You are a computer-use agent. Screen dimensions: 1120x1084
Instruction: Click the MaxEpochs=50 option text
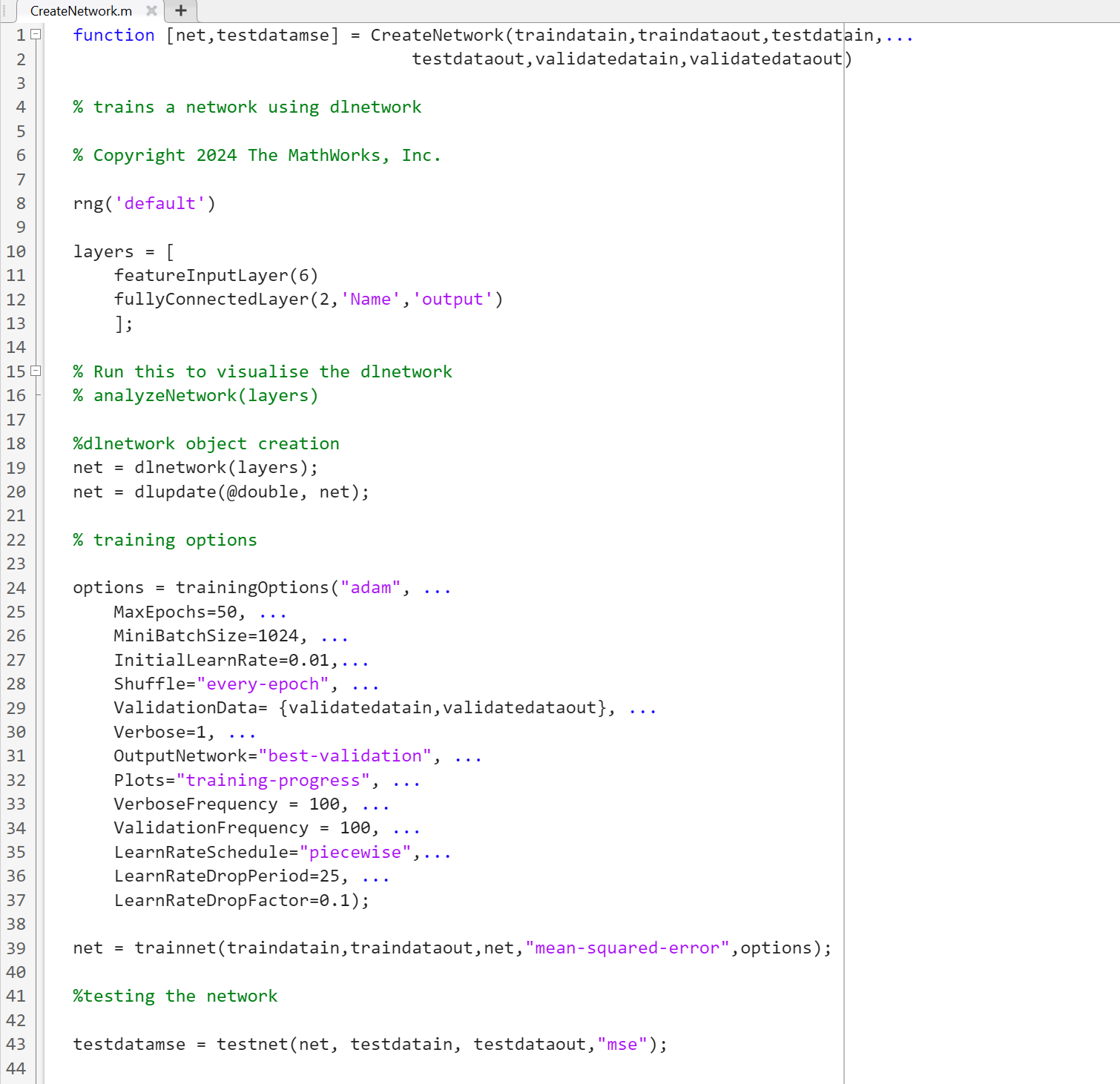[x=178, y=612]
